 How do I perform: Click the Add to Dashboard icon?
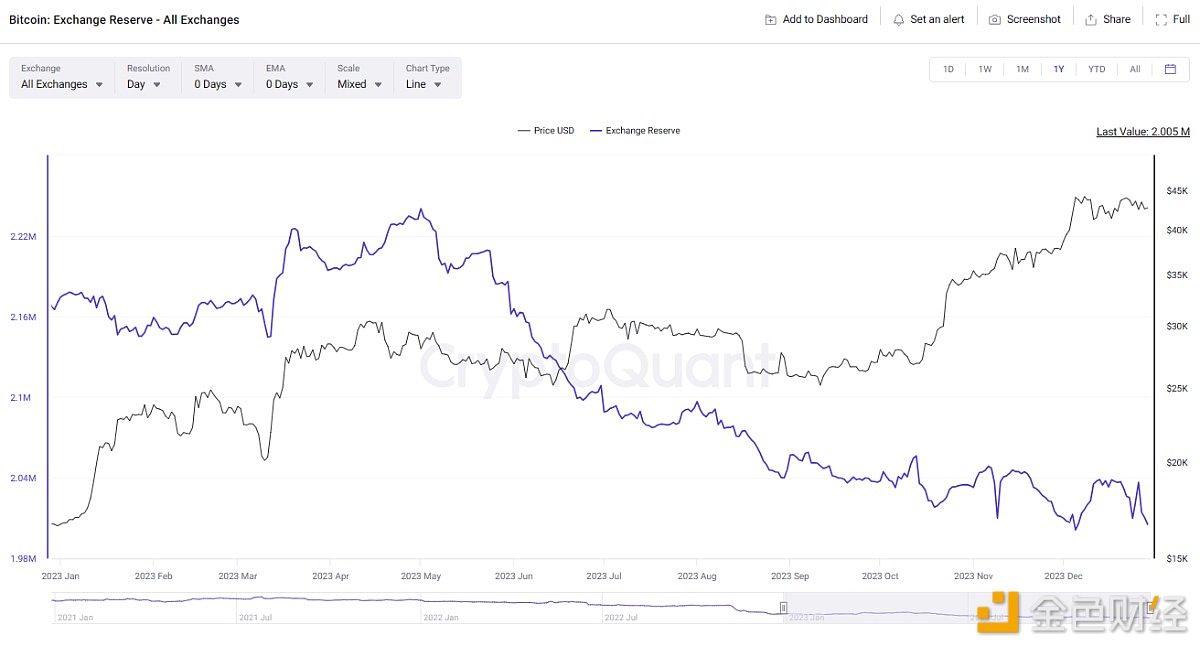pyautogui.click(x=770, y=19)
